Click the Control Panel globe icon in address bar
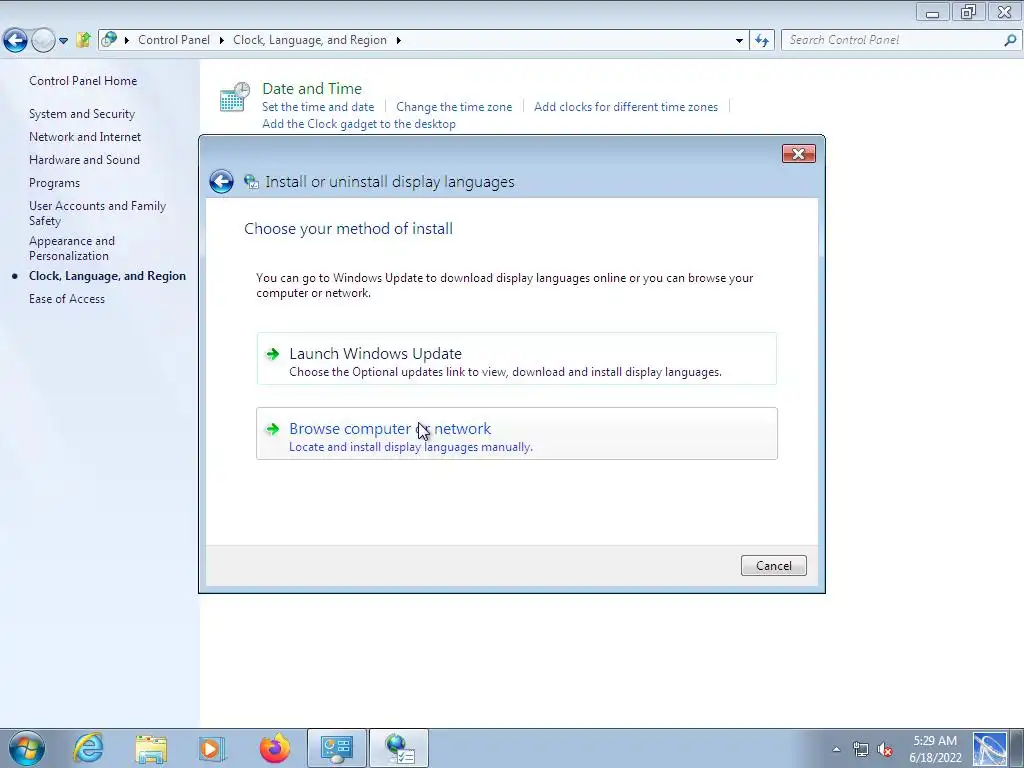Image resolution: width=1024 pixels, height=768 pixels. [x=110, y=40]
